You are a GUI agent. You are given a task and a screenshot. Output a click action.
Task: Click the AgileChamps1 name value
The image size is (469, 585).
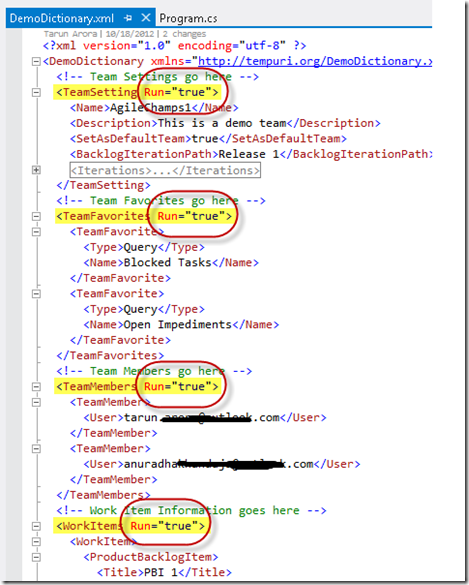(151, 108)
